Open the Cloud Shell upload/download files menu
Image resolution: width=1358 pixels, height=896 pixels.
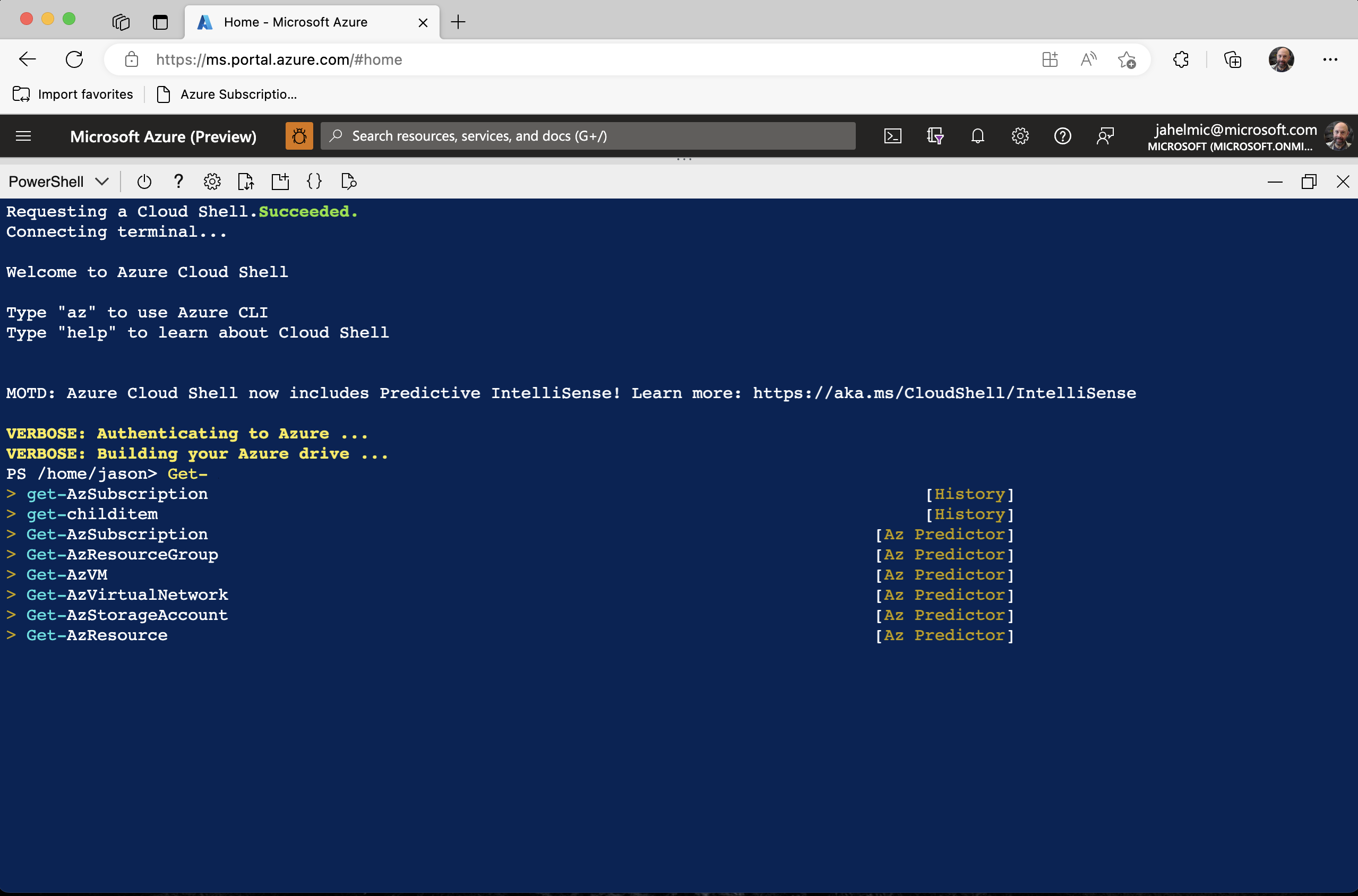tap(246, 181)
